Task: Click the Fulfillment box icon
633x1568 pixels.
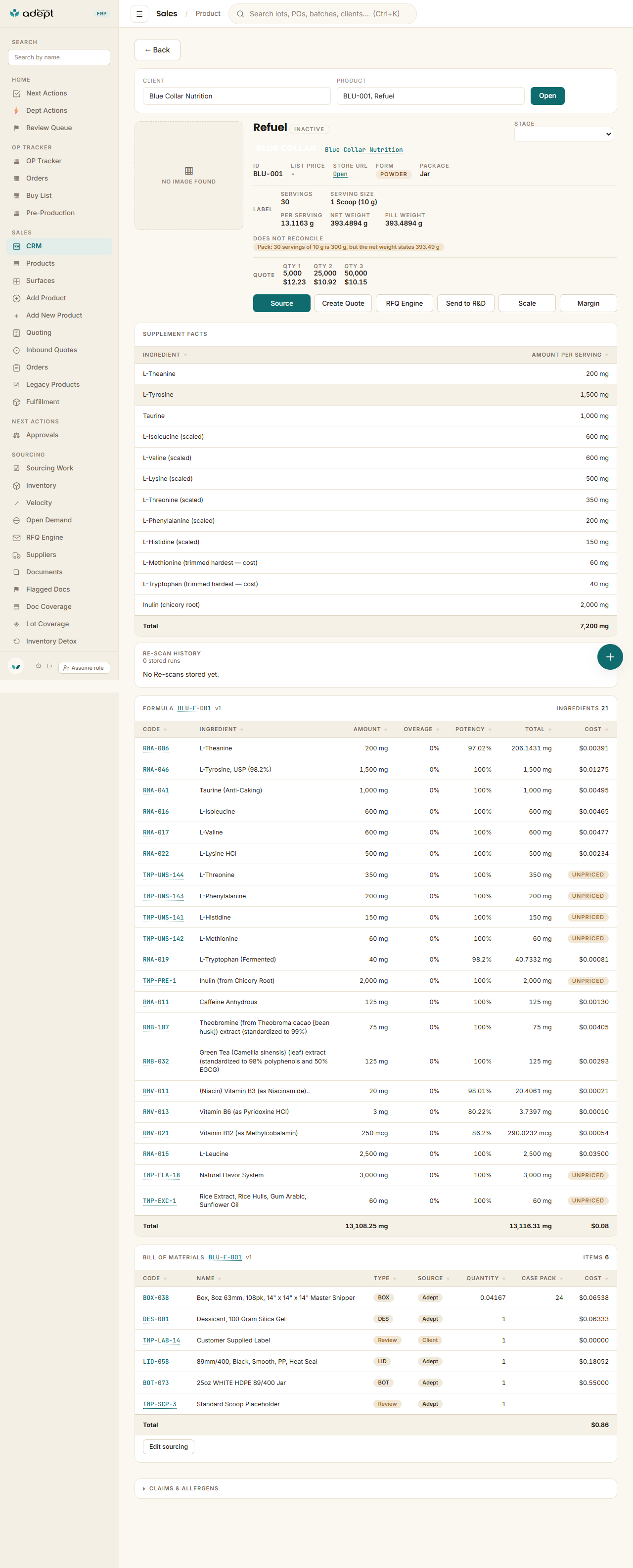Action: click(16, 402)
